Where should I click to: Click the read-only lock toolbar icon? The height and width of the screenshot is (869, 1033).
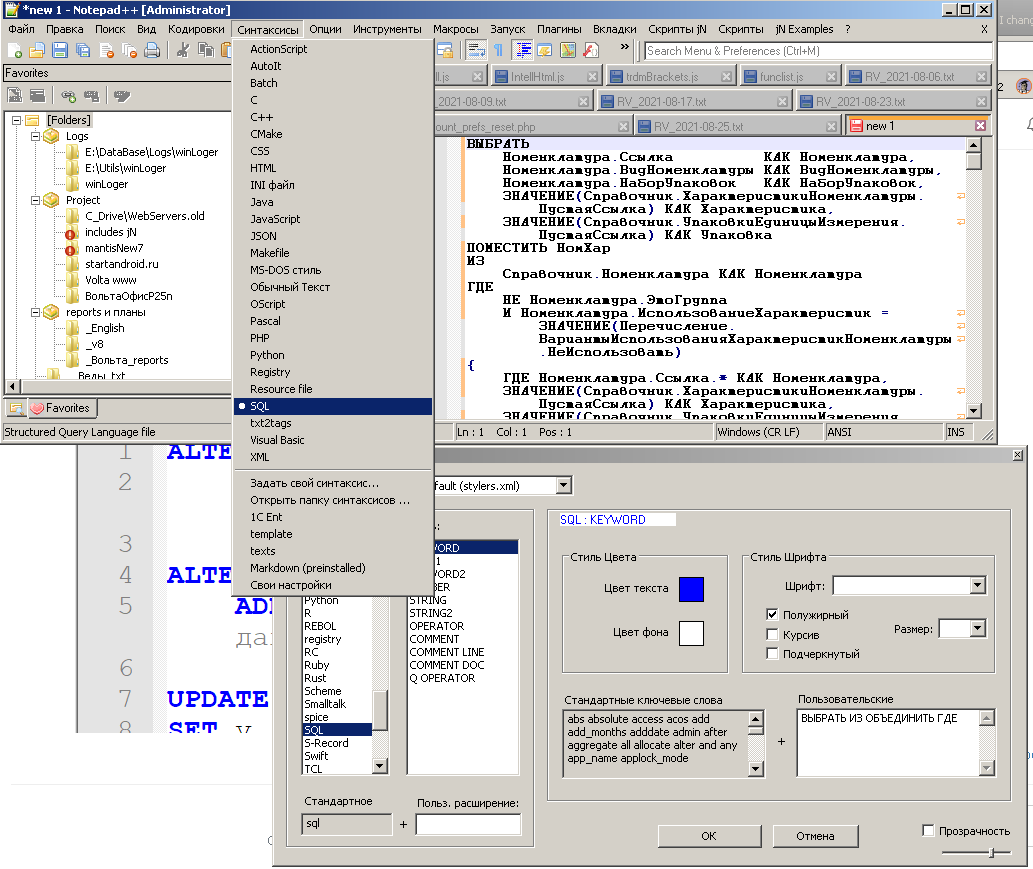tap(445, 50)
